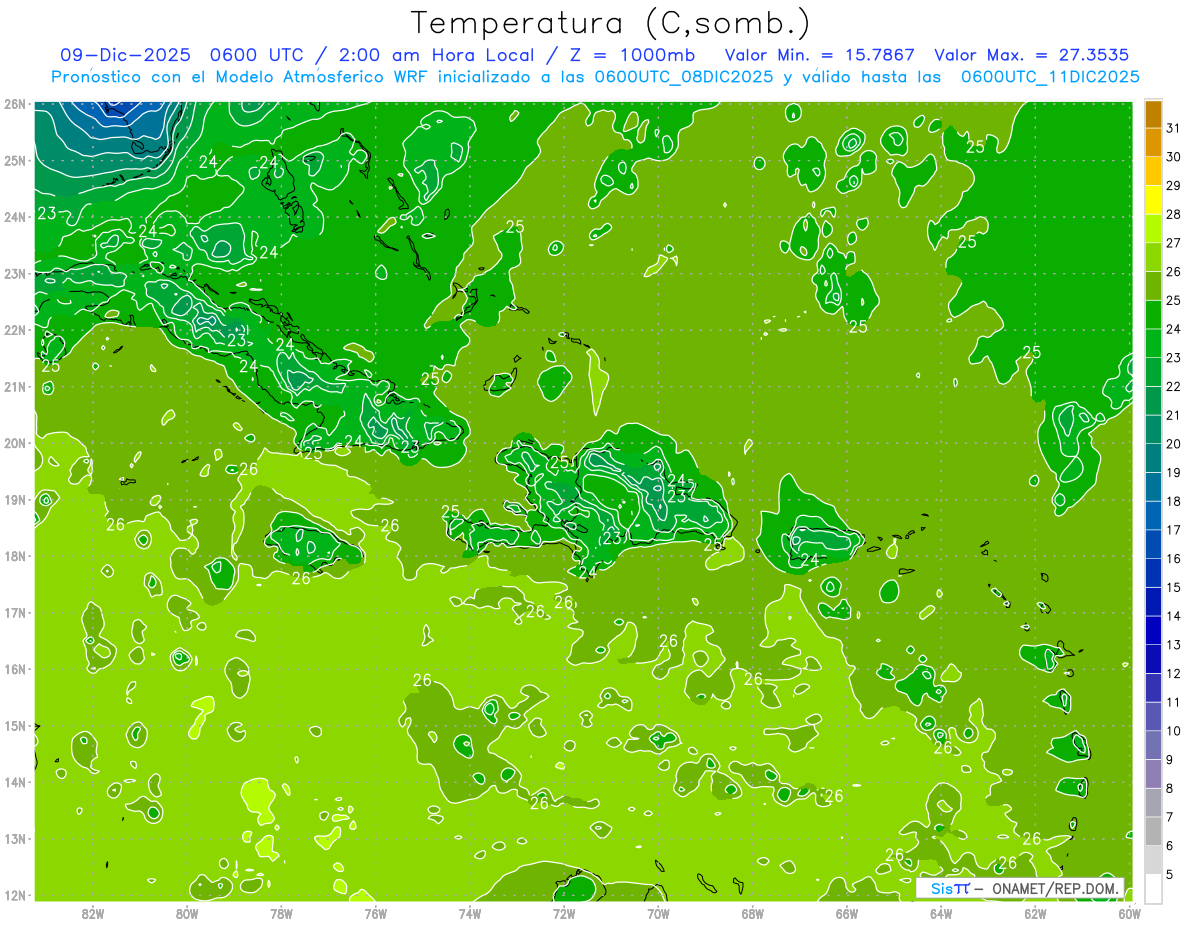Pick the gray legend swatch between 6 and 7
This screenshot has width=1200, height=927.
tap(1153, 831)
